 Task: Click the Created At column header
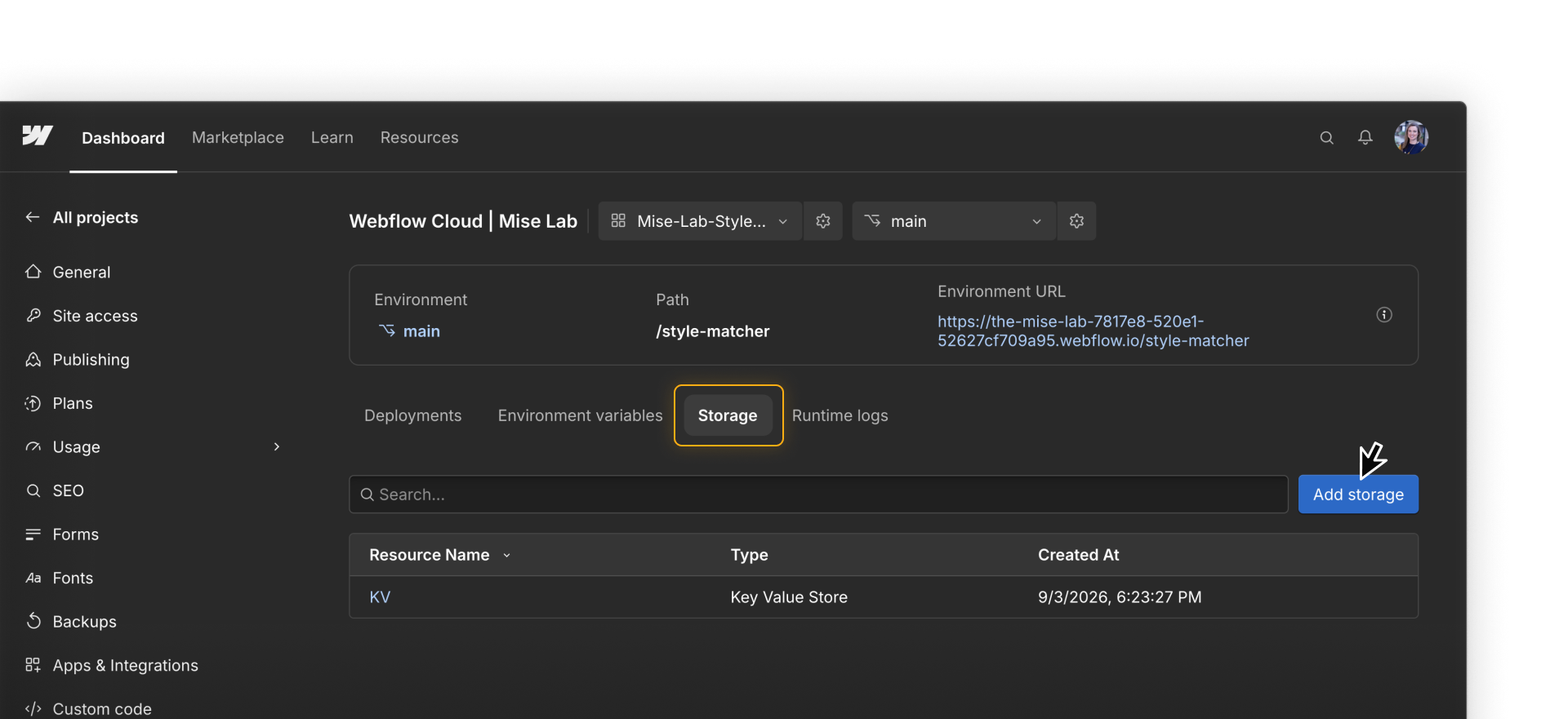tap(1078, 555)
